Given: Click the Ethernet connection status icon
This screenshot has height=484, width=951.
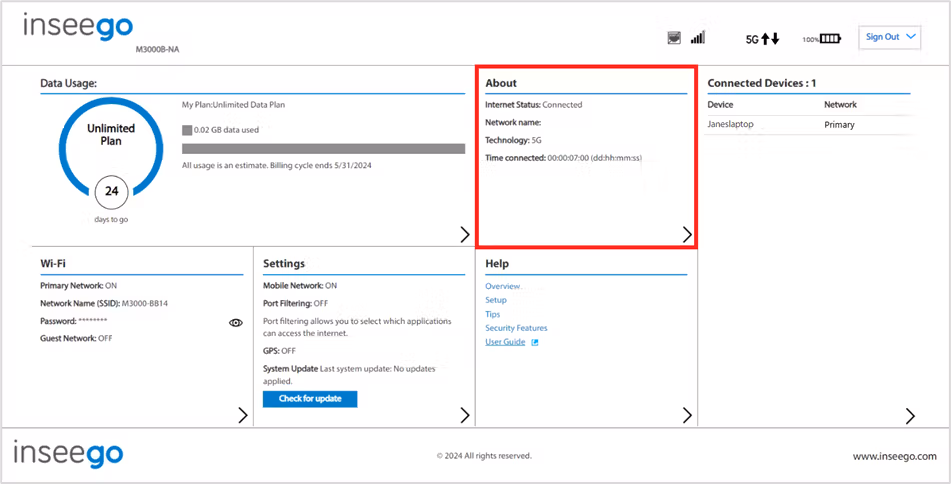Looking at the screenshot, I should click(x=674, y=38).
